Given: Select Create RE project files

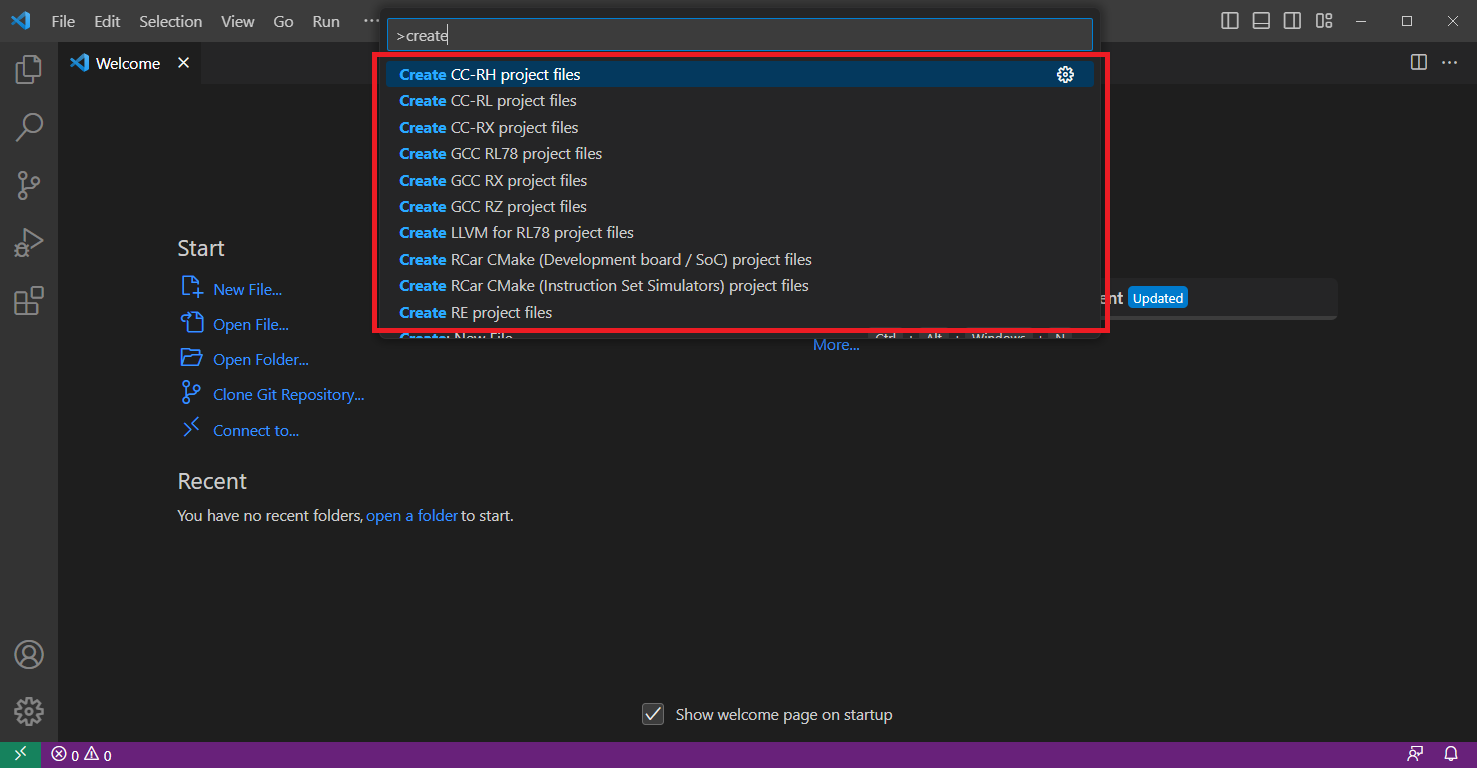Looking at the screenshot, I should click(739, 313).
